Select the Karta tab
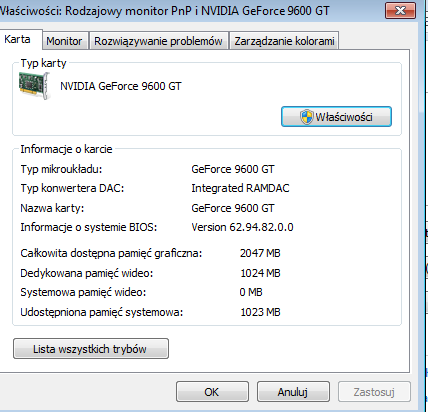This screenshot has height=412, width=428. coord(18,39)
